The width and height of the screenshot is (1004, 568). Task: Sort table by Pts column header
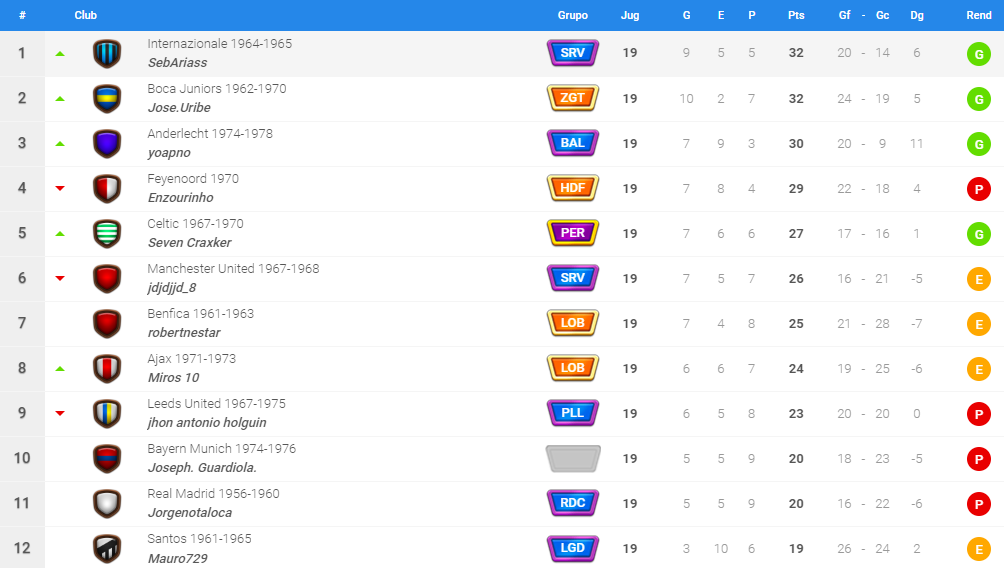click(x=796, y=15)
